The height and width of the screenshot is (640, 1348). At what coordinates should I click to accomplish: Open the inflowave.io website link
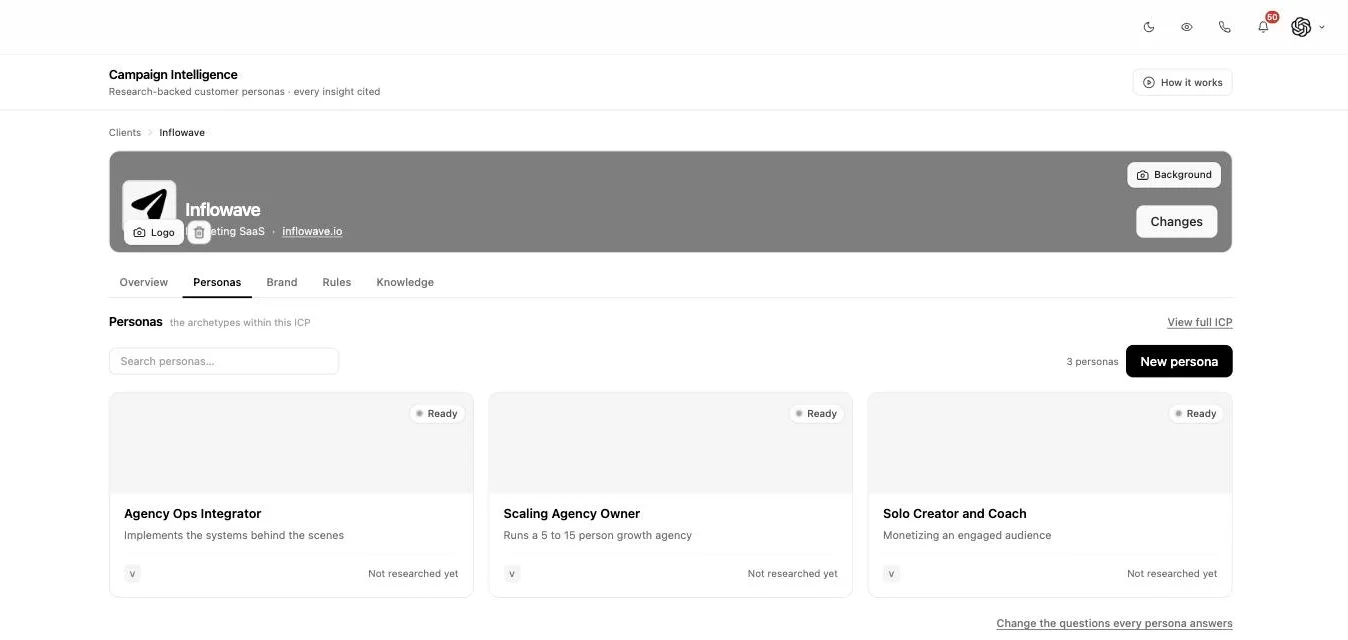pyautogui.click(x=312, y=231)
